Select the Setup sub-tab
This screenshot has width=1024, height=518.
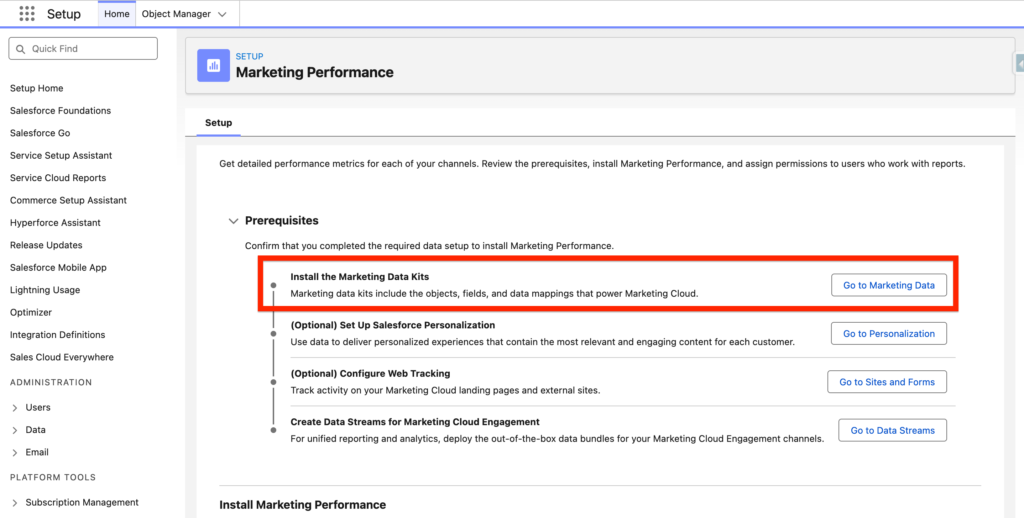click(218, 123)
